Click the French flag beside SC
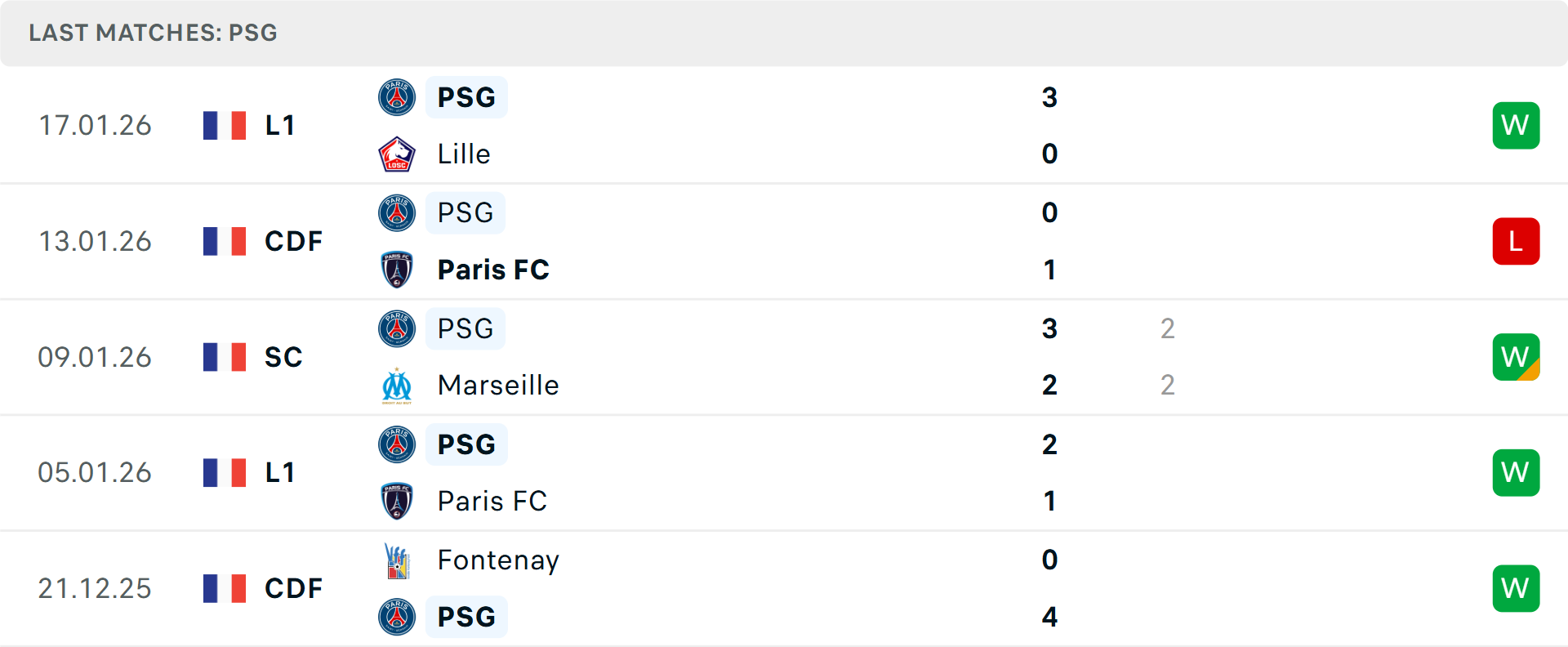This screenshot has width=1568, height=647. pyautogui.click(x=225, y=357)
